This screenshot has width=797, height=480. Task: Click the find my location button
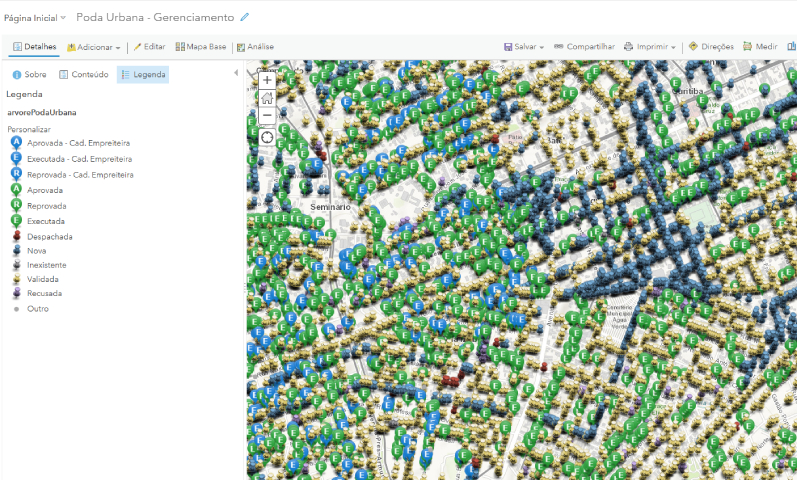point(267,137)
